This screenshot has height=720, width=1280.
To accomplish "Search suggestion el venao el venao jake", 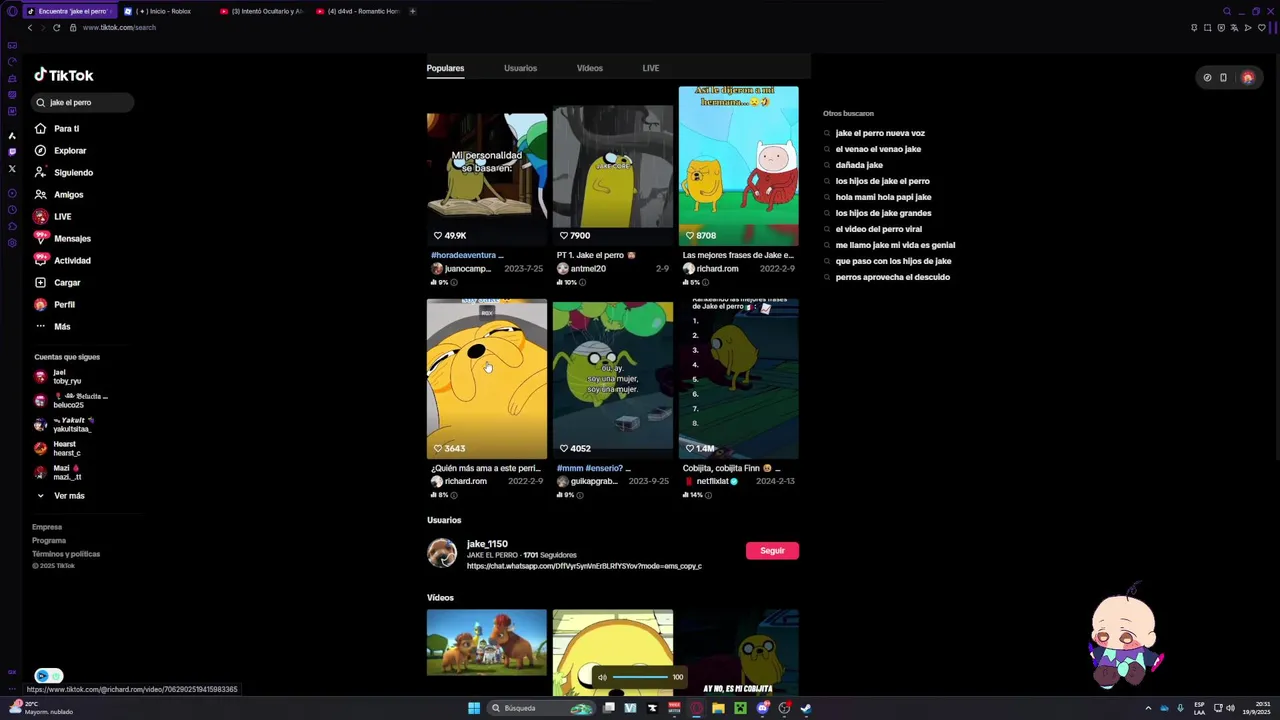I will 878,149.
